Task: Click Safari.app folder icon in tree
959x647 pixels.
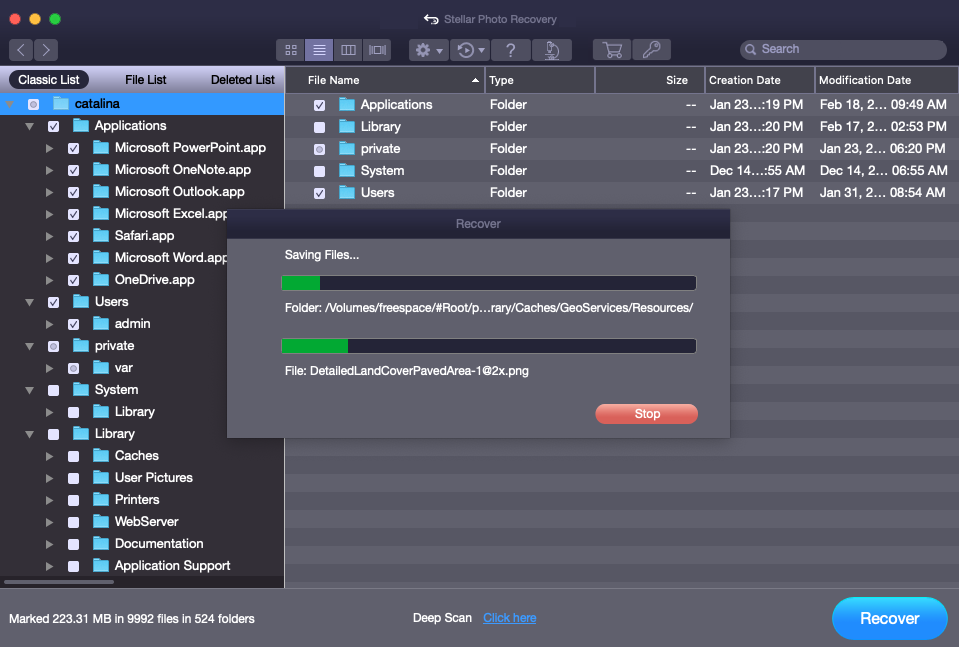Action: [101, 235]
